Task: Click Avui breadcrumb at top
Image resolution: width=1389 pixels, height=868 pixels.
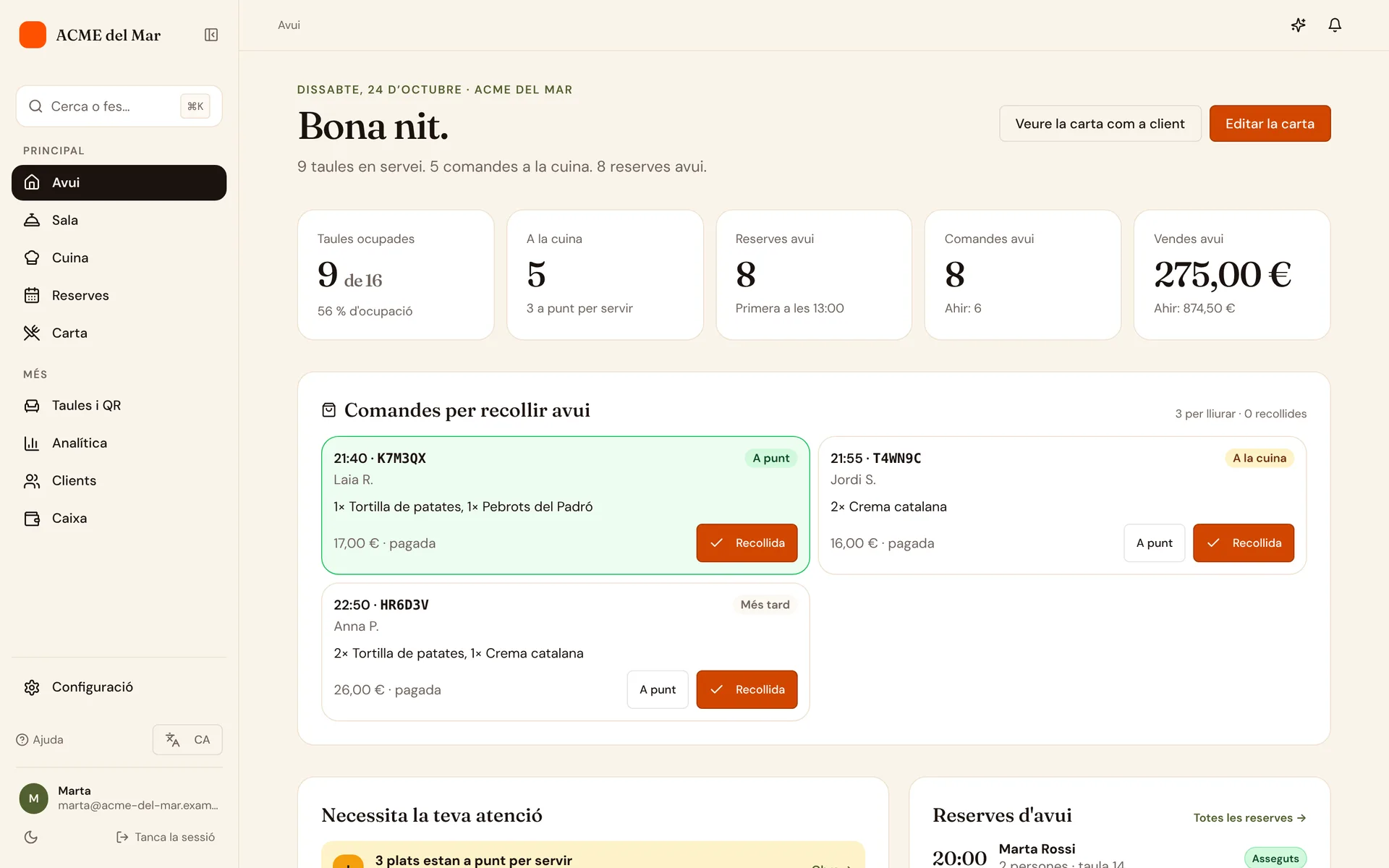Action: tap(289, 25)
